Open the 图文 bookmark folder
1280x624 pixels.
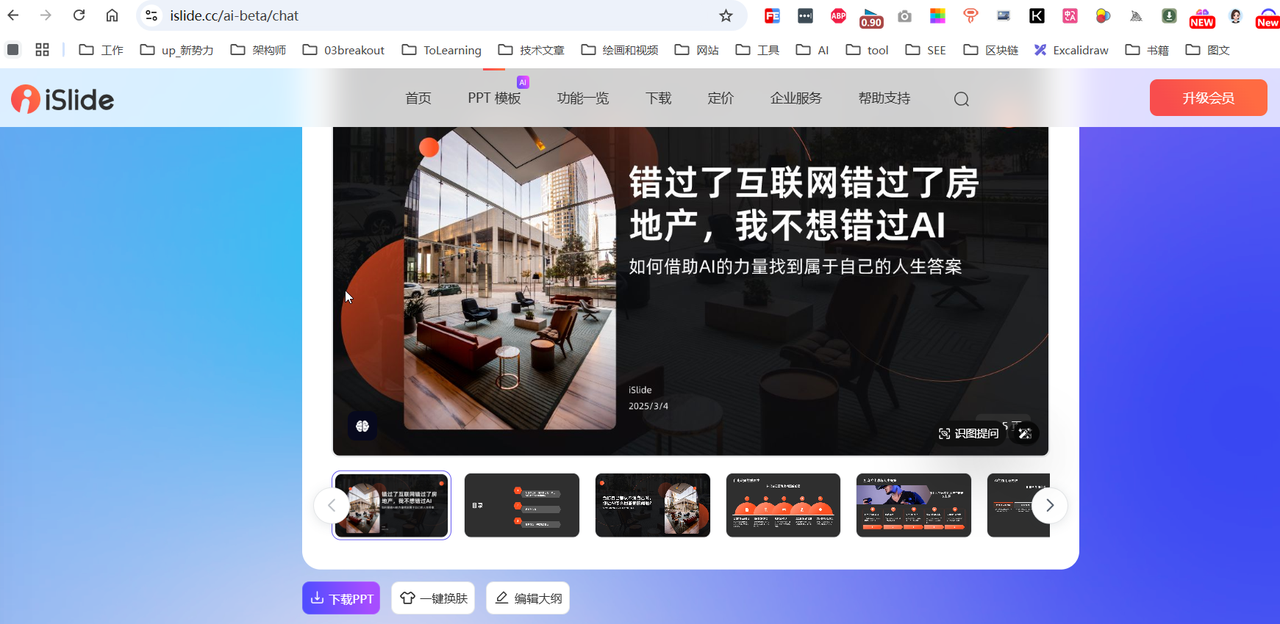[x=1208, y=49]
